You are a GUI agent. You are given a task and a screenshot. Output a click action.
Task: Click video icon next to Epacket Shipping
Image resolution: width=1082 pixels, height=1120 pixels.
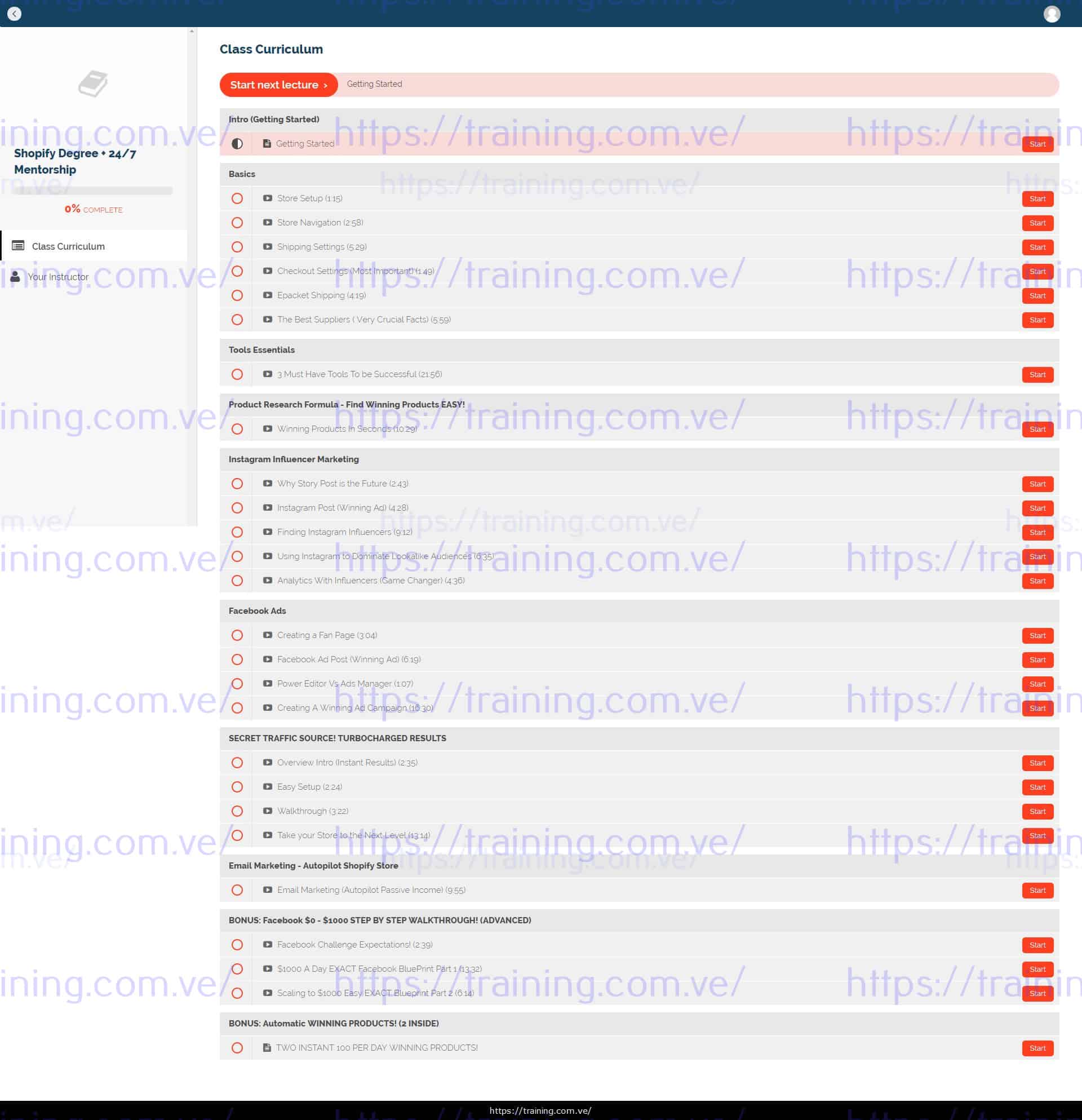pos(267,295)
